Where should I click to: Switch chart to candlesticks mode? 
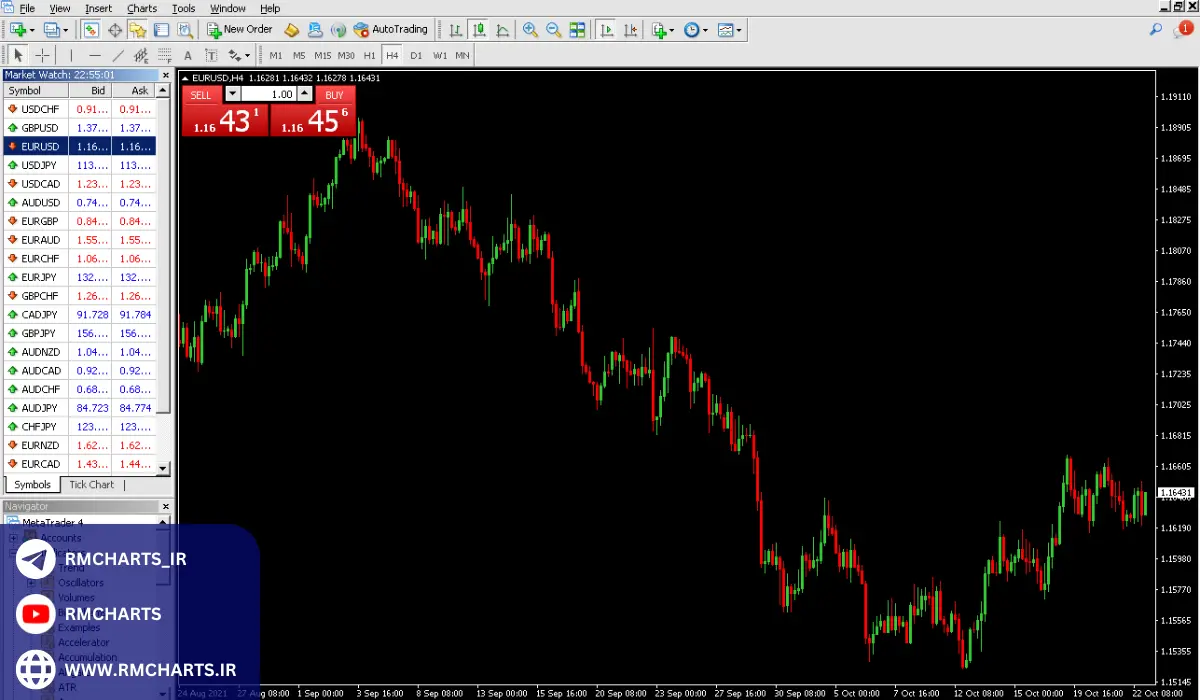pos(479,30)
